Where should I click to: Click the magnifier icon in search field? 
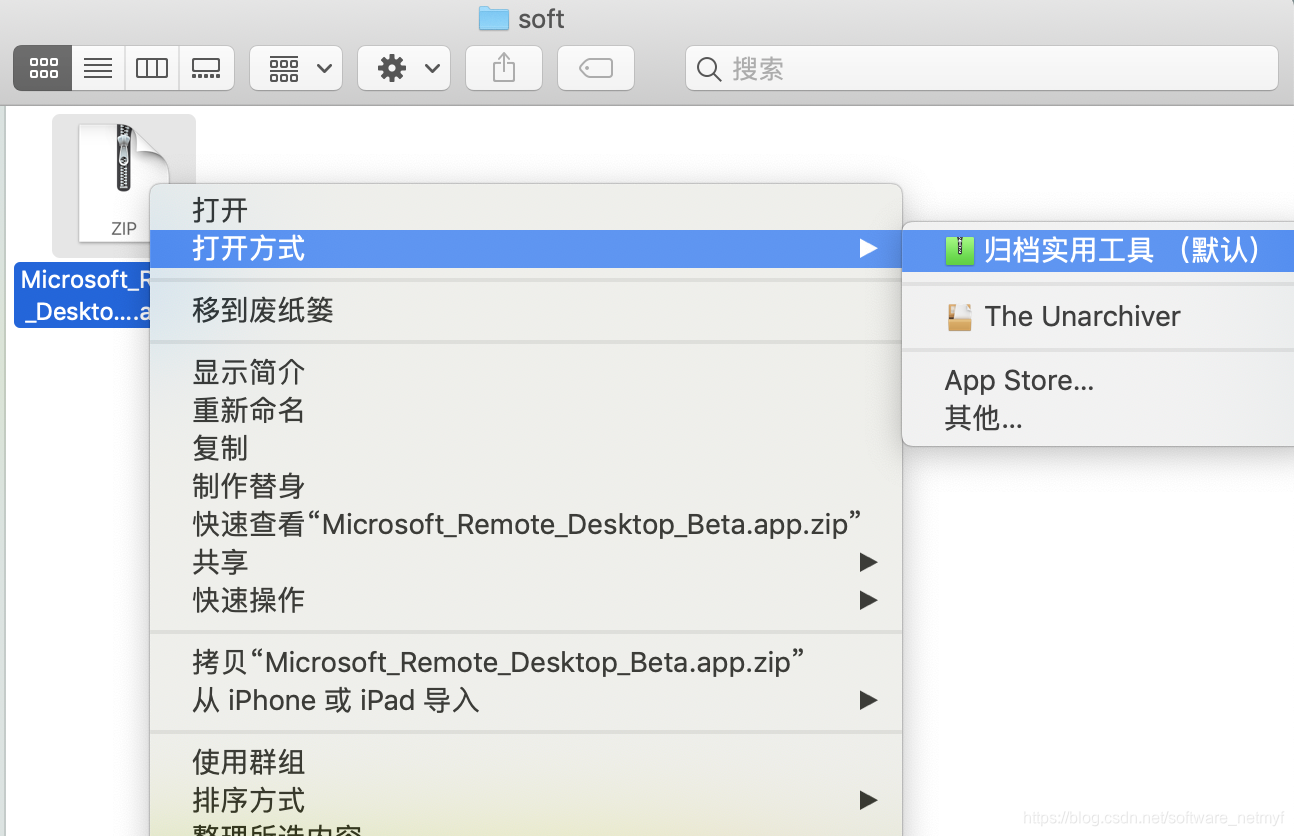(709, 69)
